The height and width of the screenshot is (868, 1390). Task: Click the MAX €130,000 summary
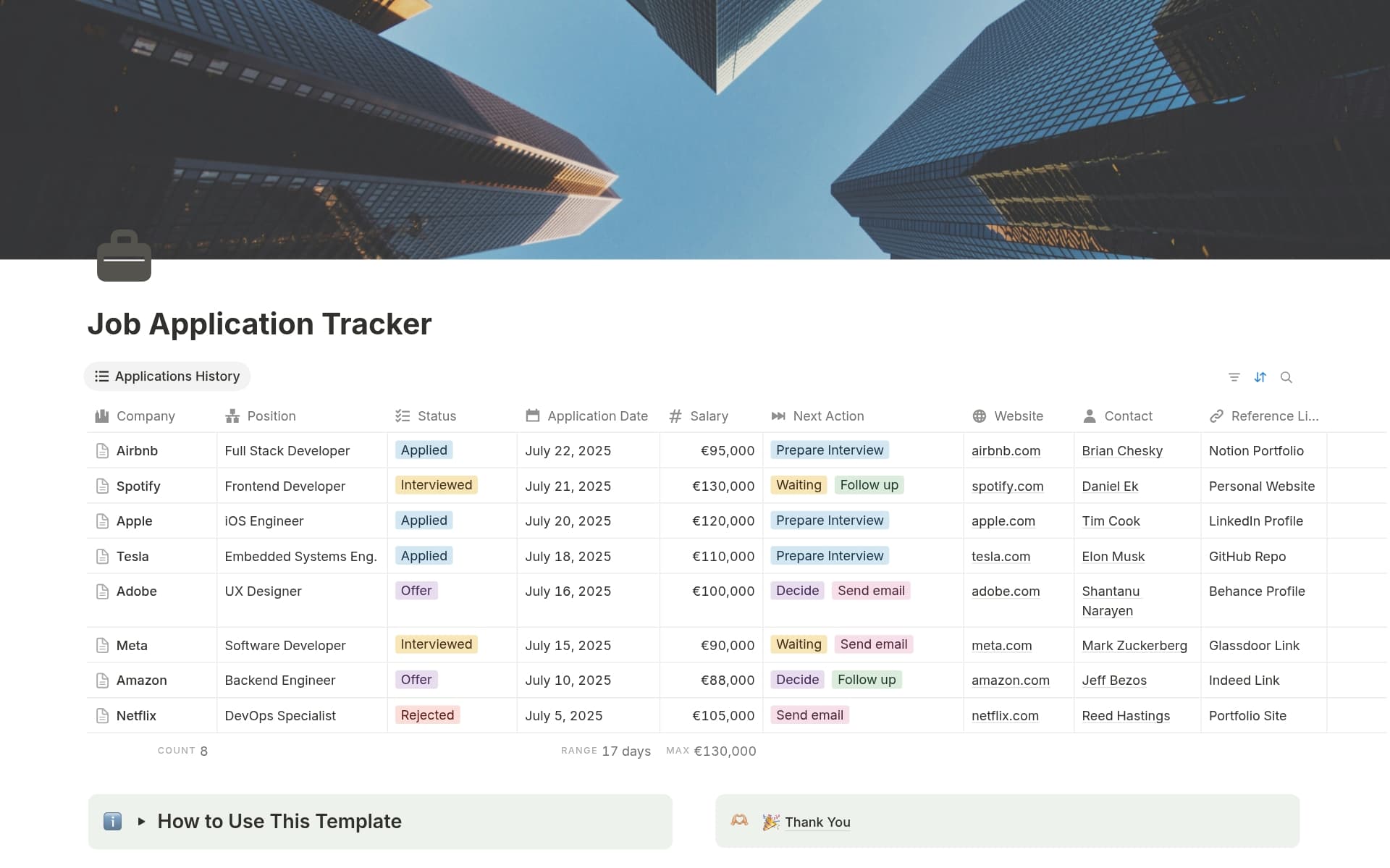tap(711, 751)
